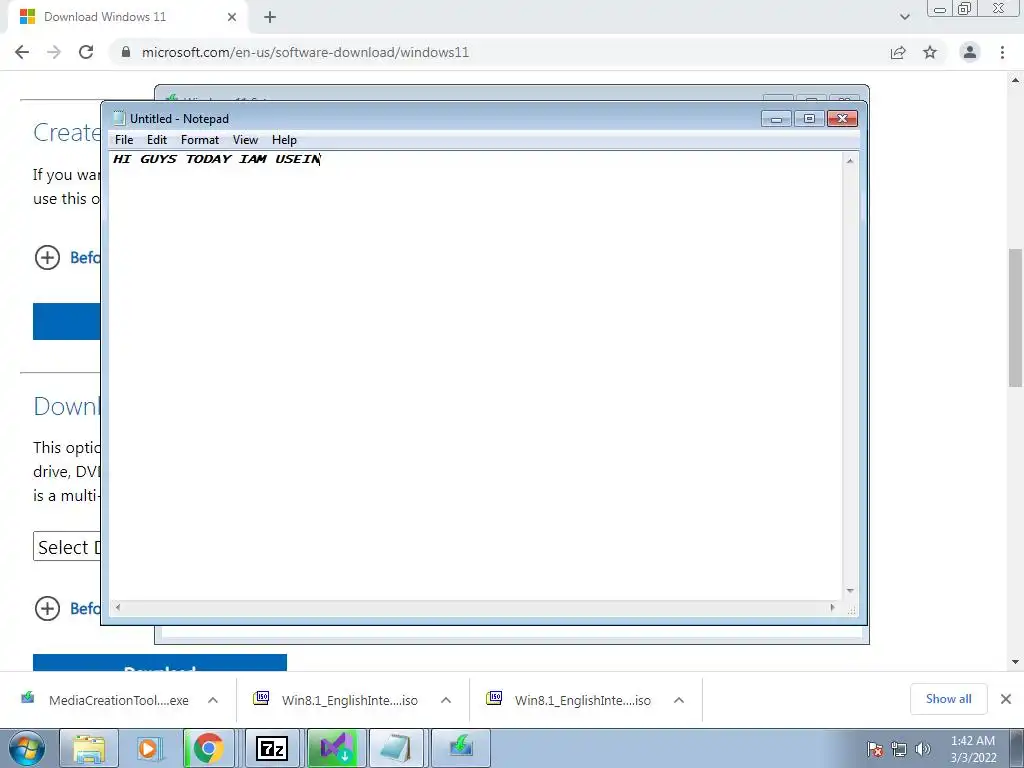Open second Win8.1_EnglishInte iso download
The image size is (1024, 768).
click(571, 700)
